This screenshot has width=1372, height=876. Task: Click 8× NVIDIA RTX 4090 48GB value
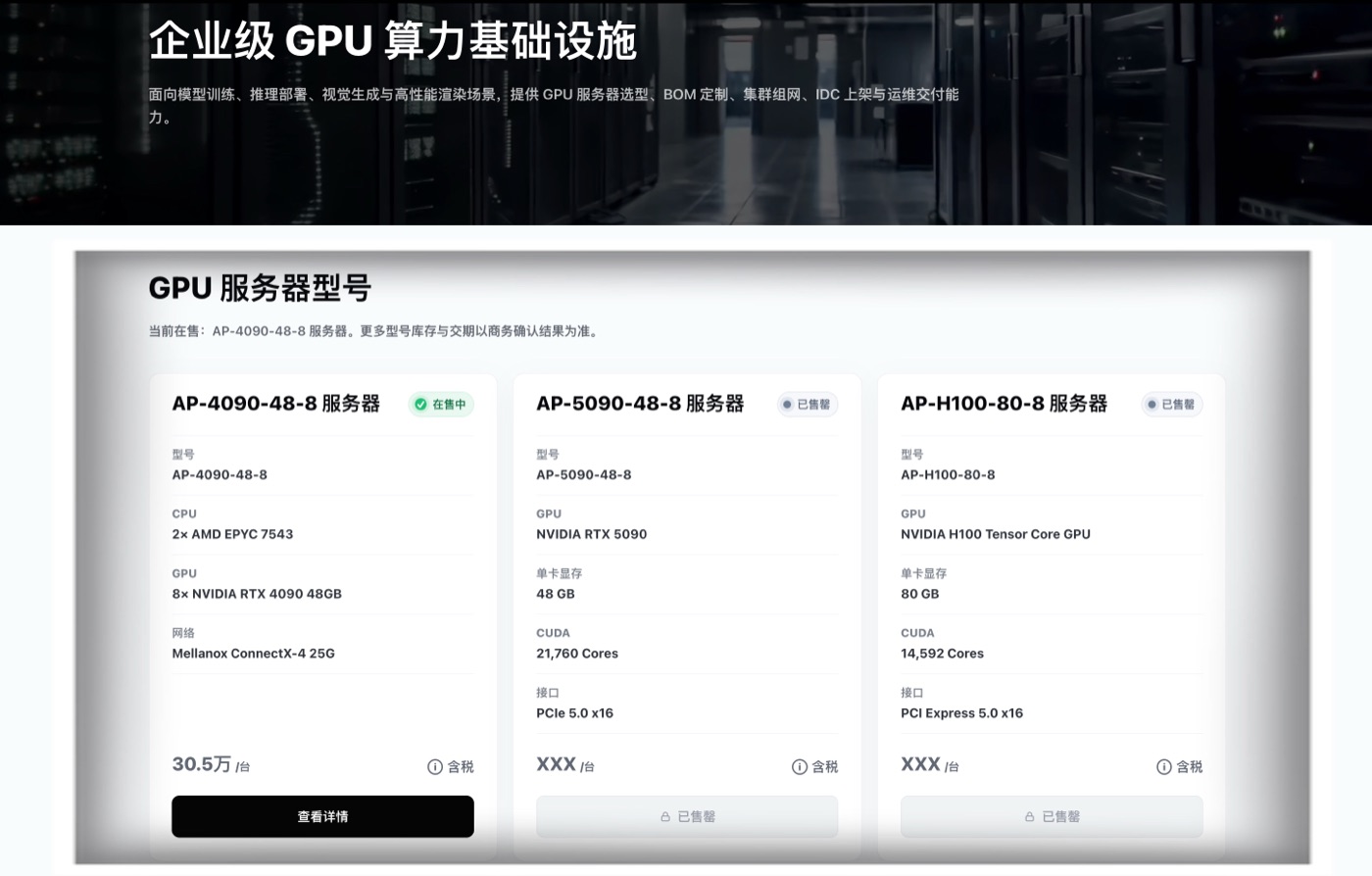coord(257,594)
